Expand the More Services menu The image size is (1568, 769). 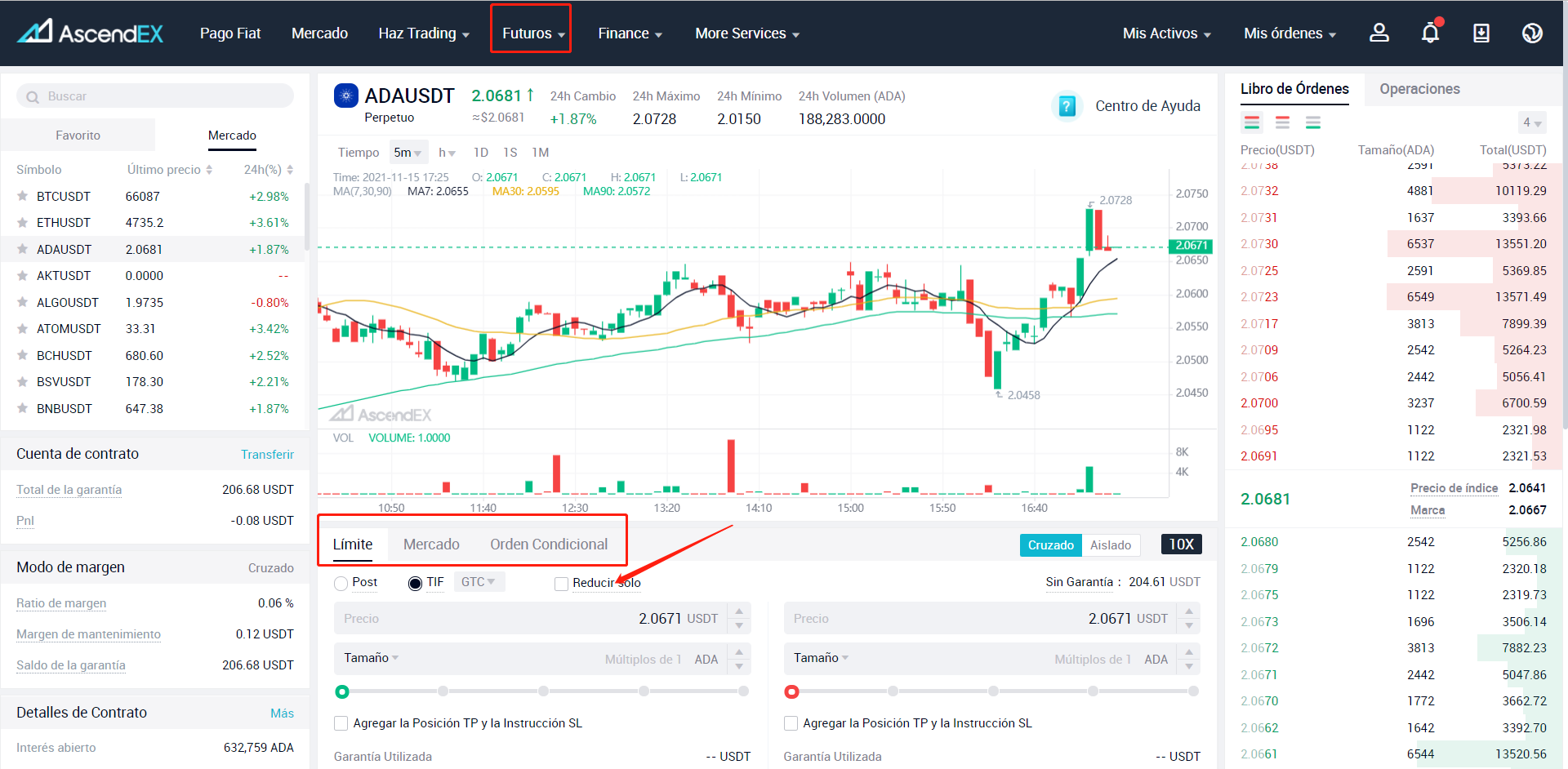[x=747, y=33]
